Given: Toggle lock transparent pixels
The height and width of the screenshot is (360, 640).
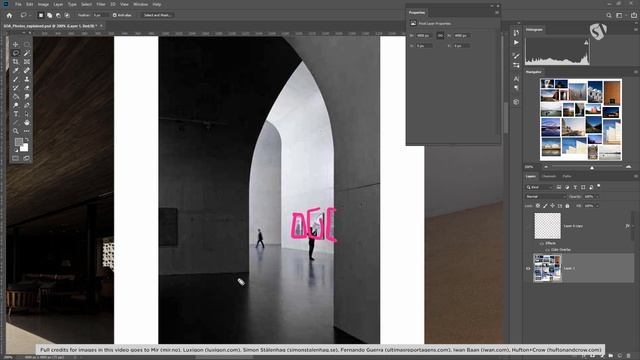Looking at the screenshot, I should tap(538, 206).
